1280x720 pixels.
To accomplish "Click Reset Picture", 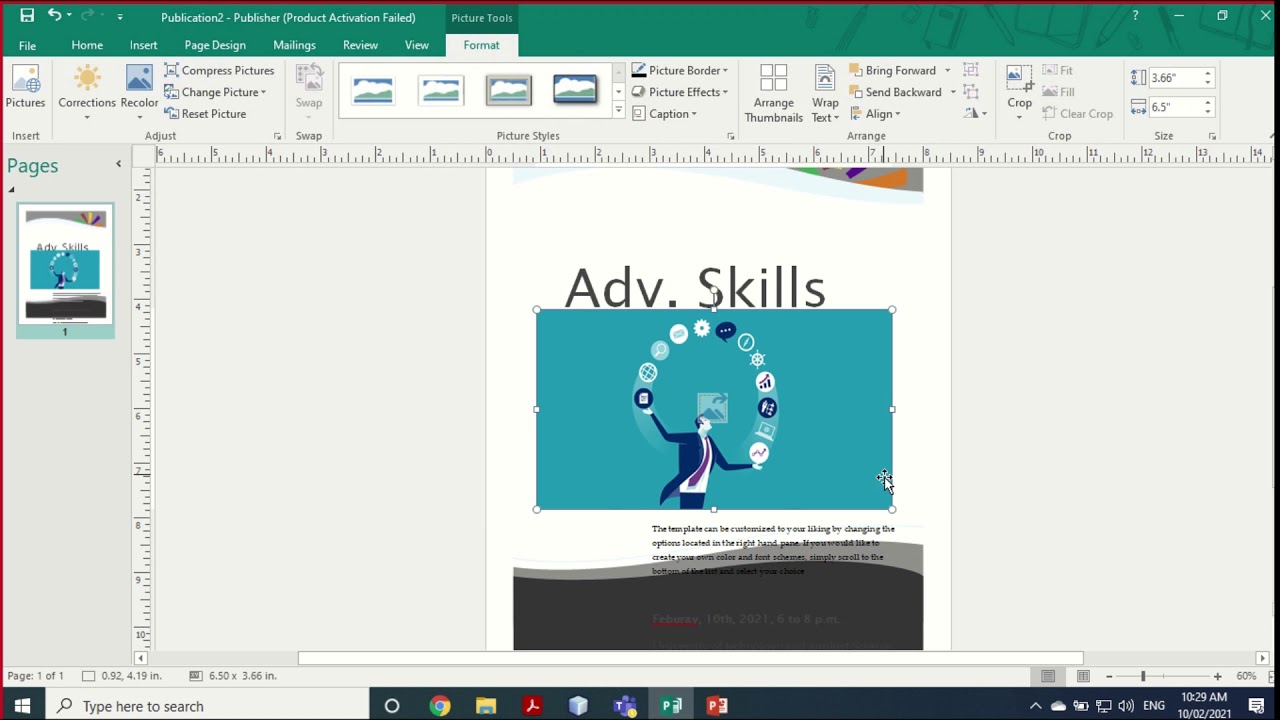I will pyautogui.click(x=205, y=114).
